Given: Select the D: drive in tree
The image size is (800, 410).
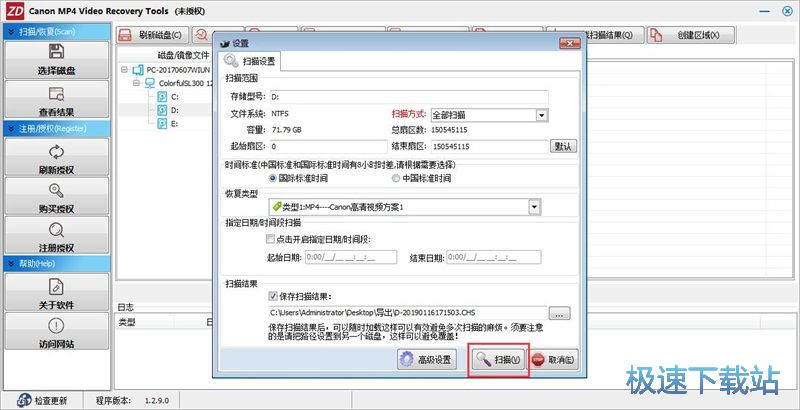Looking at the screenshot, I should coord(167,110).
